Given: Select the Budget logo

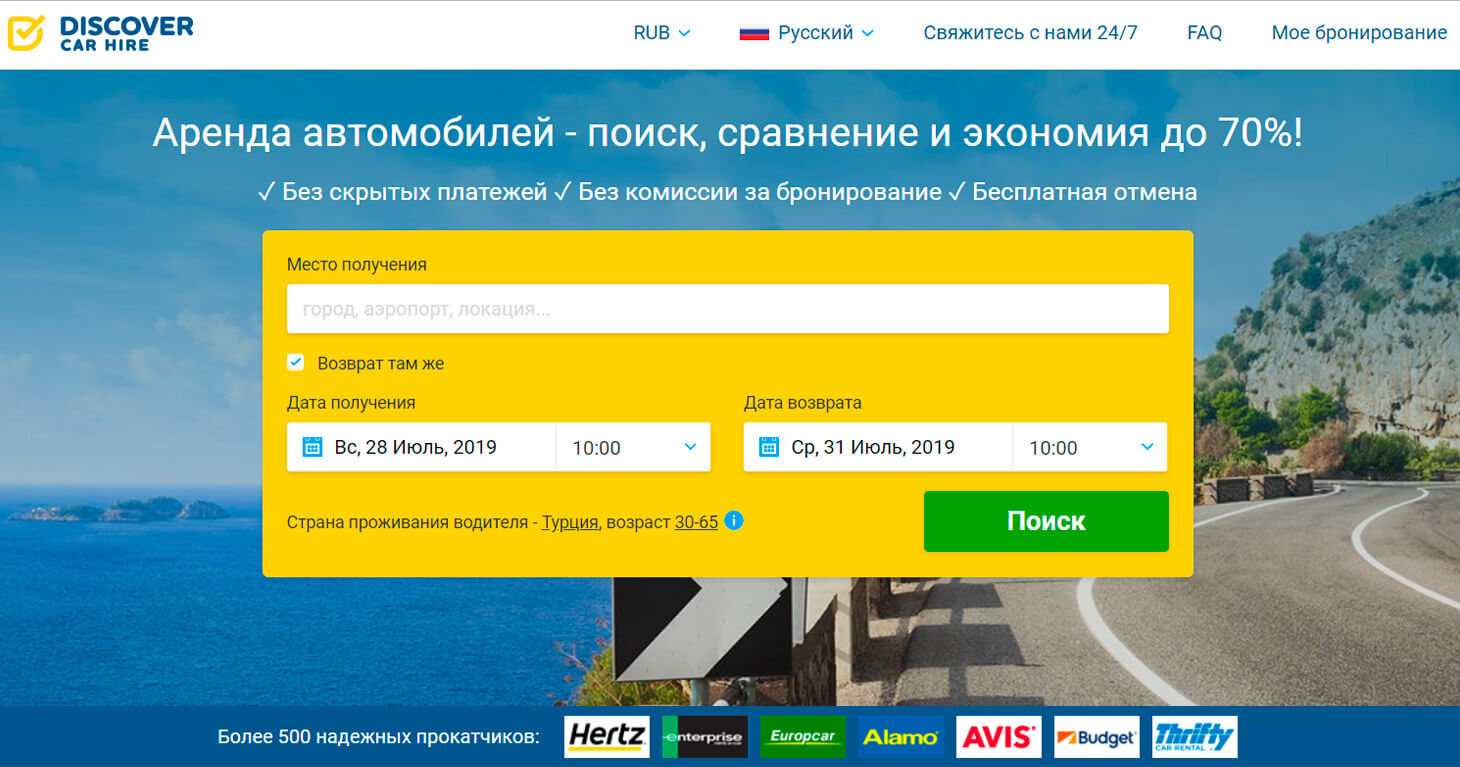Looking at the screenshot, I should pos(1095,737).
